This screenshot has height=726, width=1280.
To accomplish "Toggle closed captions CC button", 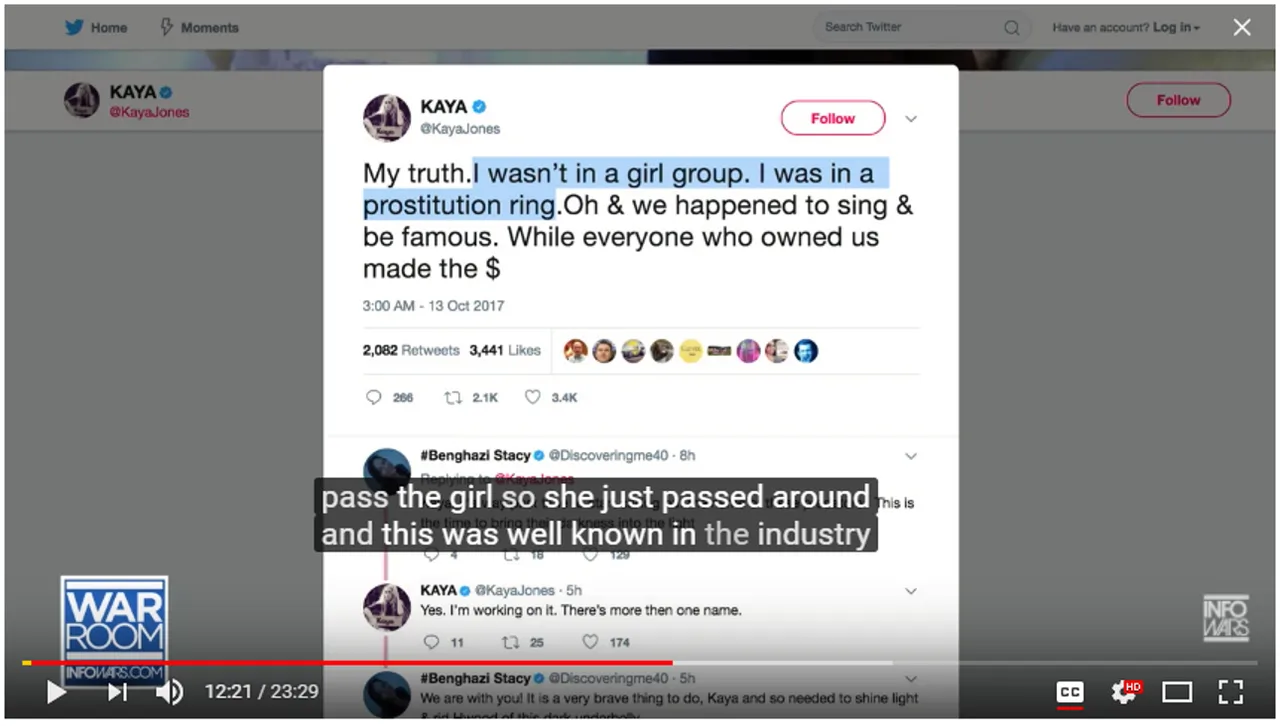I will [1070, 691].
